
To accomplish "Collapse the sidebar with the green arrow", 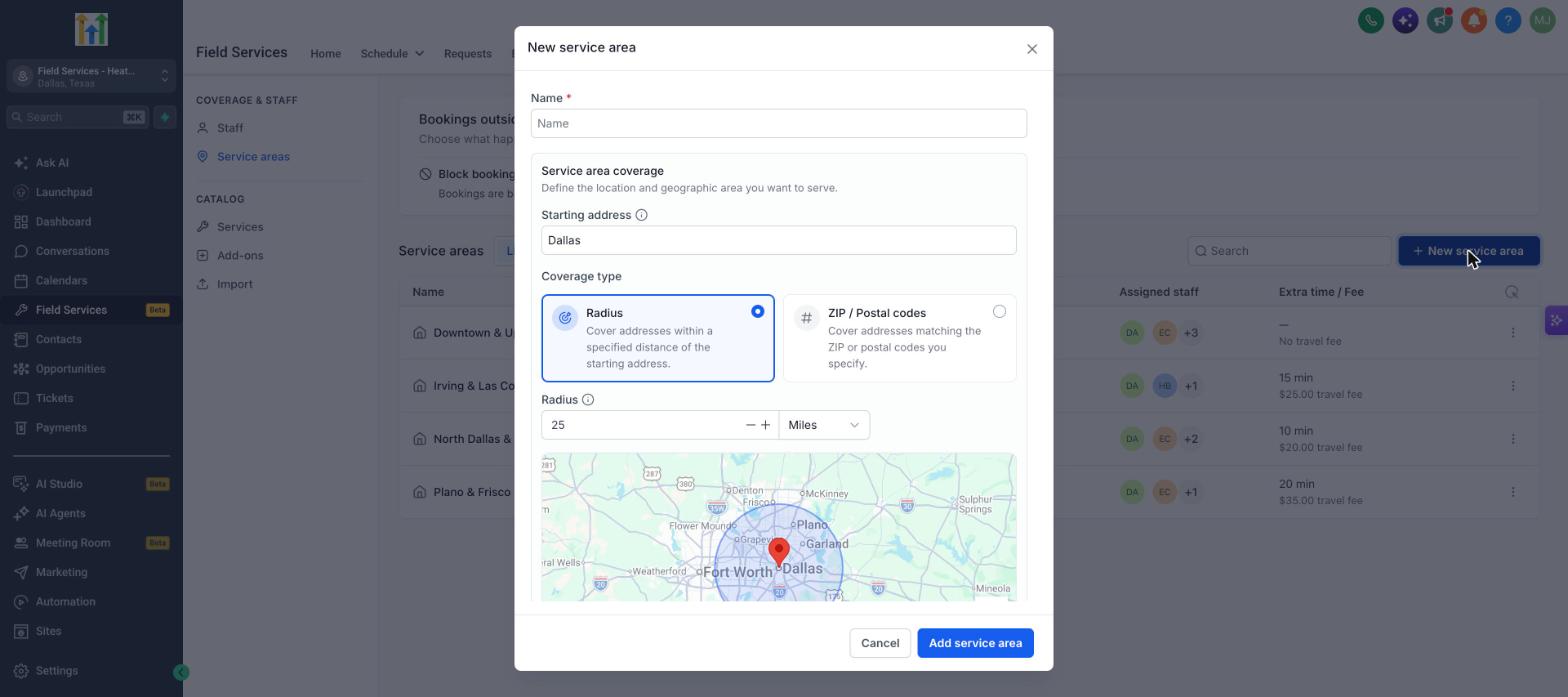I will pos(181,673).
